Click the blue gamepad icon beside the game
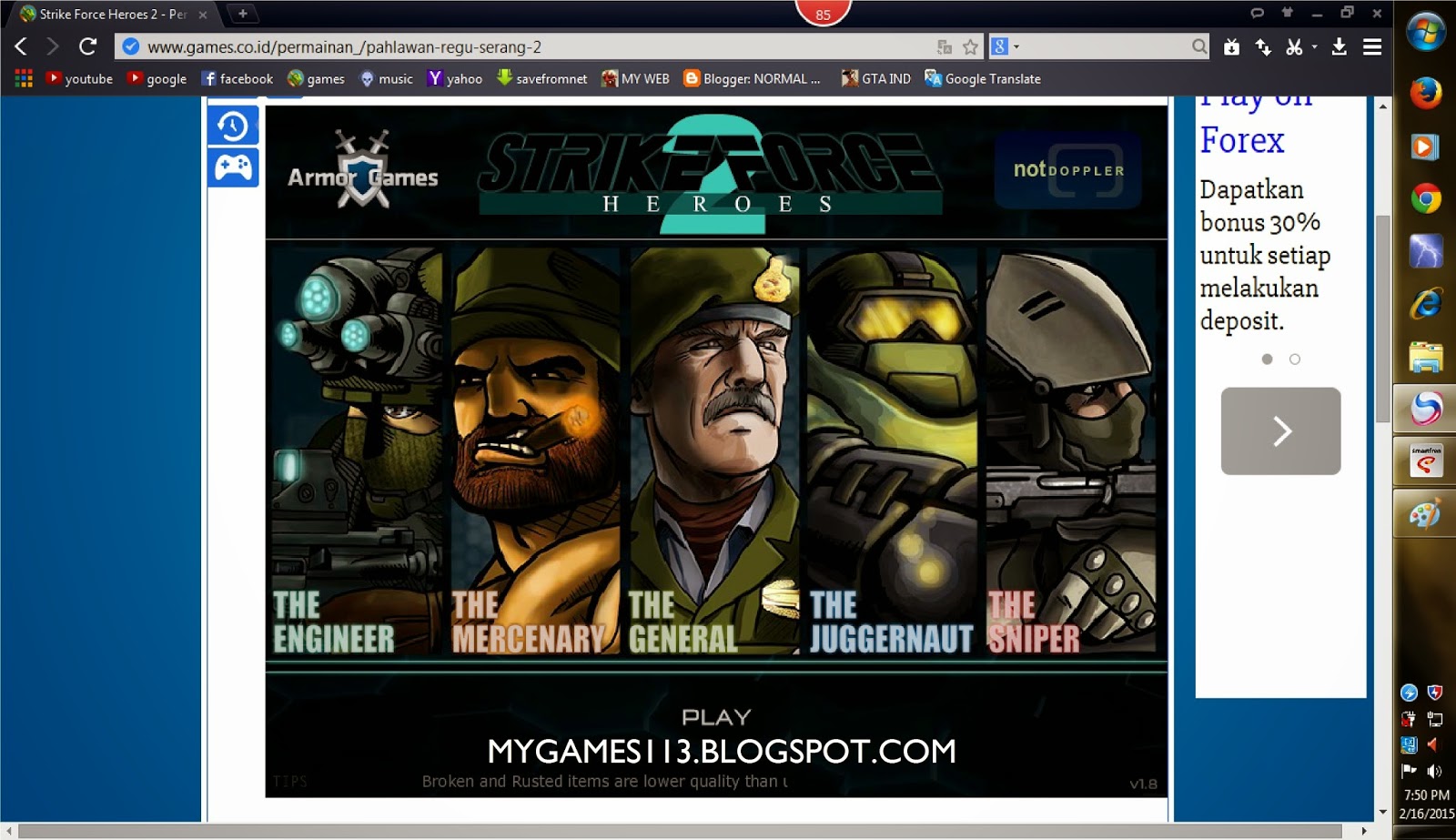 coord(235,167)
